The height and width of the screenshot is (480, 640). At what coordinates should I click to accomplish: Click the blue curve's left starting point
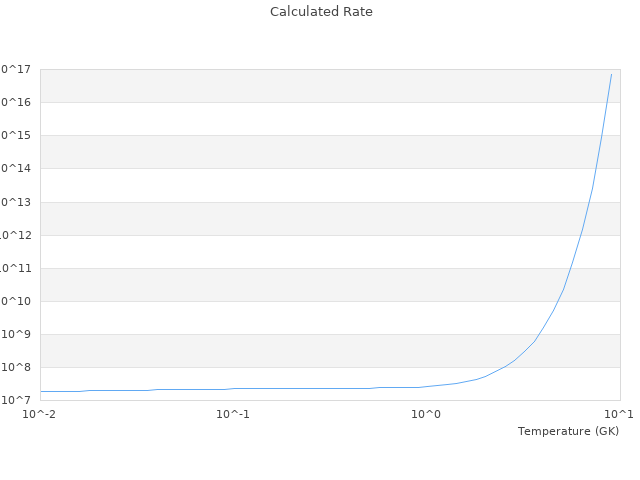41,391
